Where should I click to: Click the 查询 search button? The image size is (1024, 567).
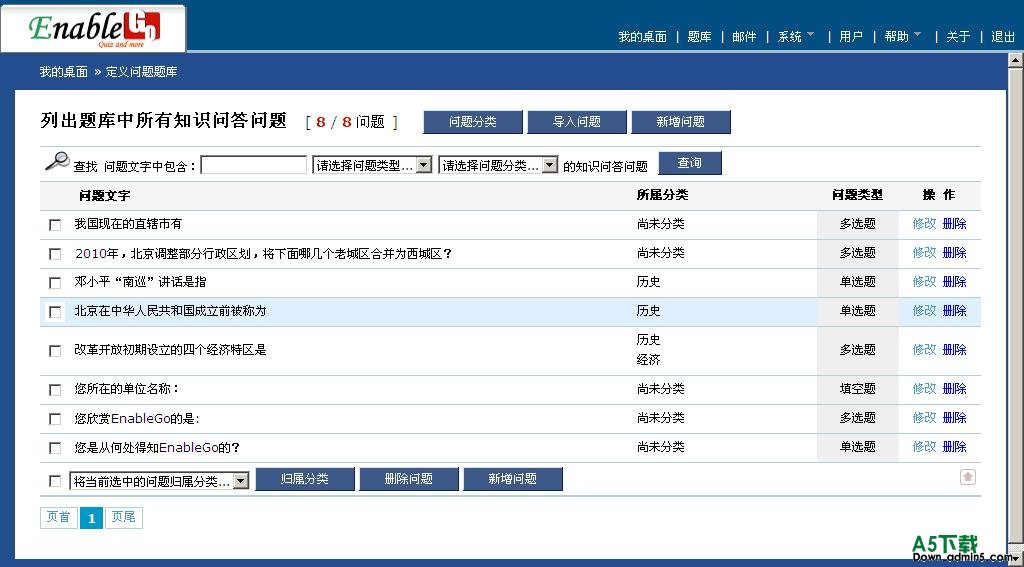pyautogui.click(x=689, y=163)
